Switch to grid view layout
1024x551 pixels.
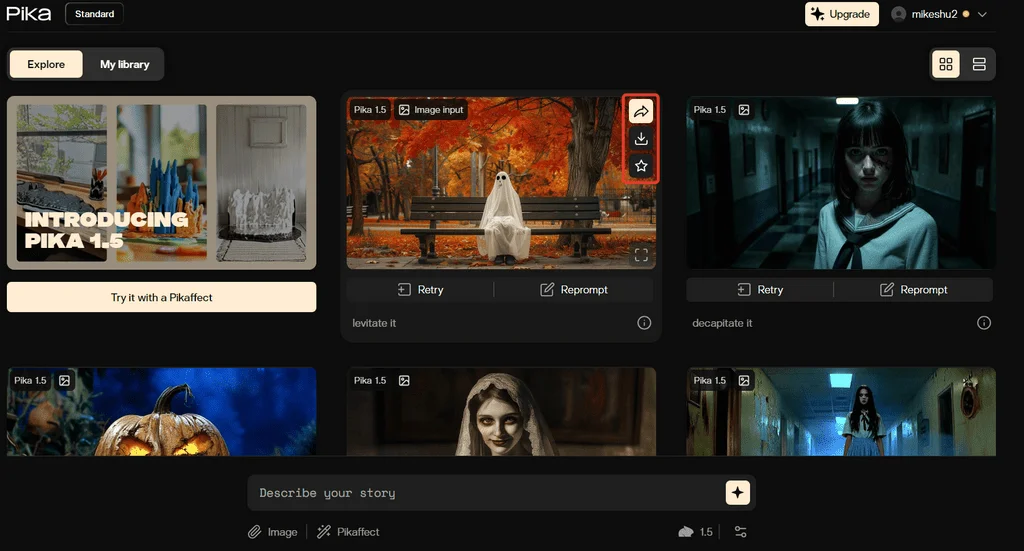pos(945,64)
